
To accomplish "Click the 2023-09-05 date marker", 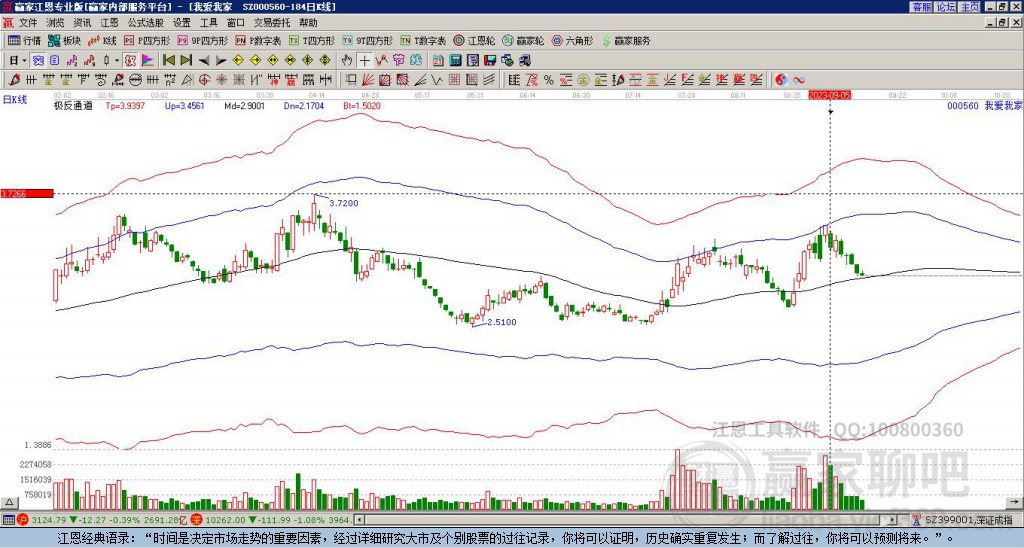I will click(x=830, y=95).
